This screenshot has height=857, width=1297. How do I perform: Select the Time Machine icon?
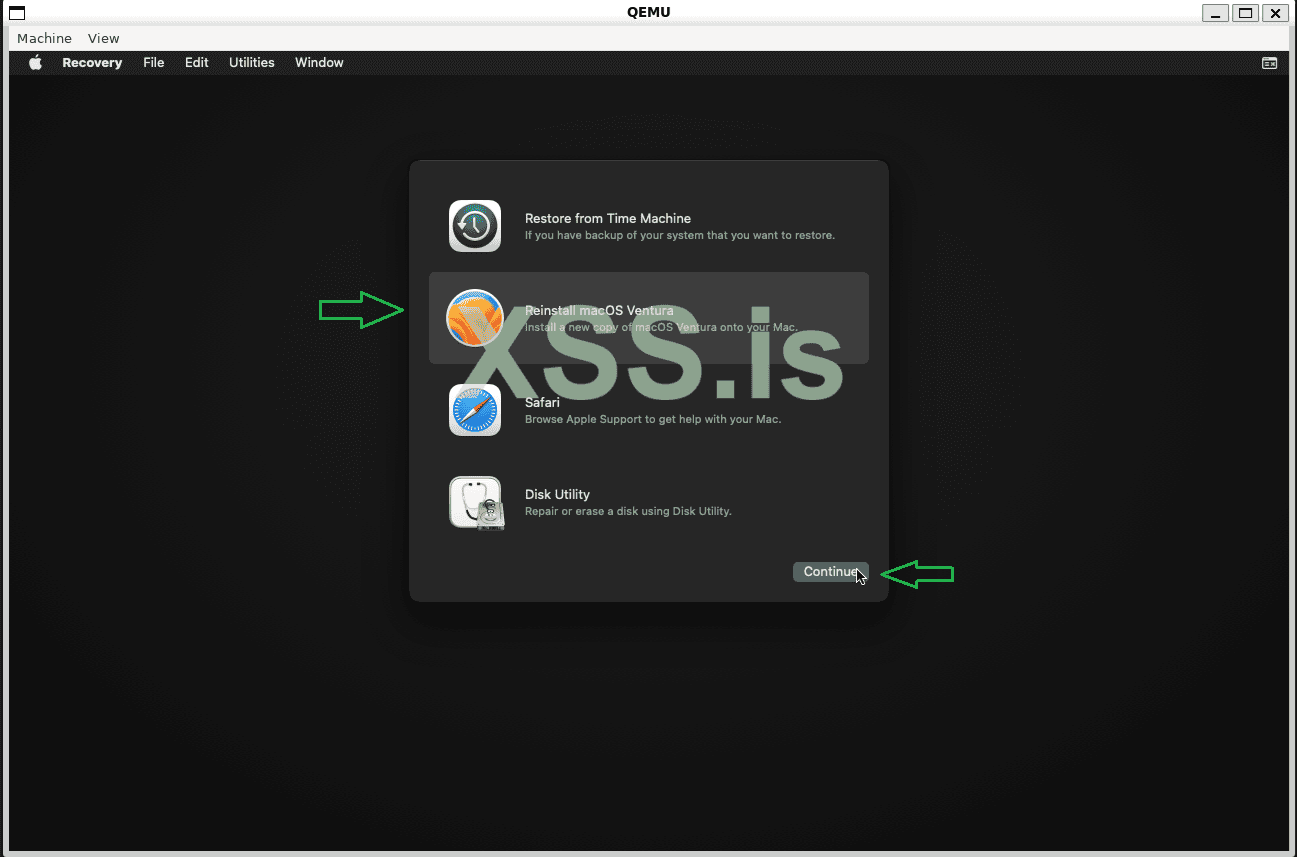click(x=475, y=226)
